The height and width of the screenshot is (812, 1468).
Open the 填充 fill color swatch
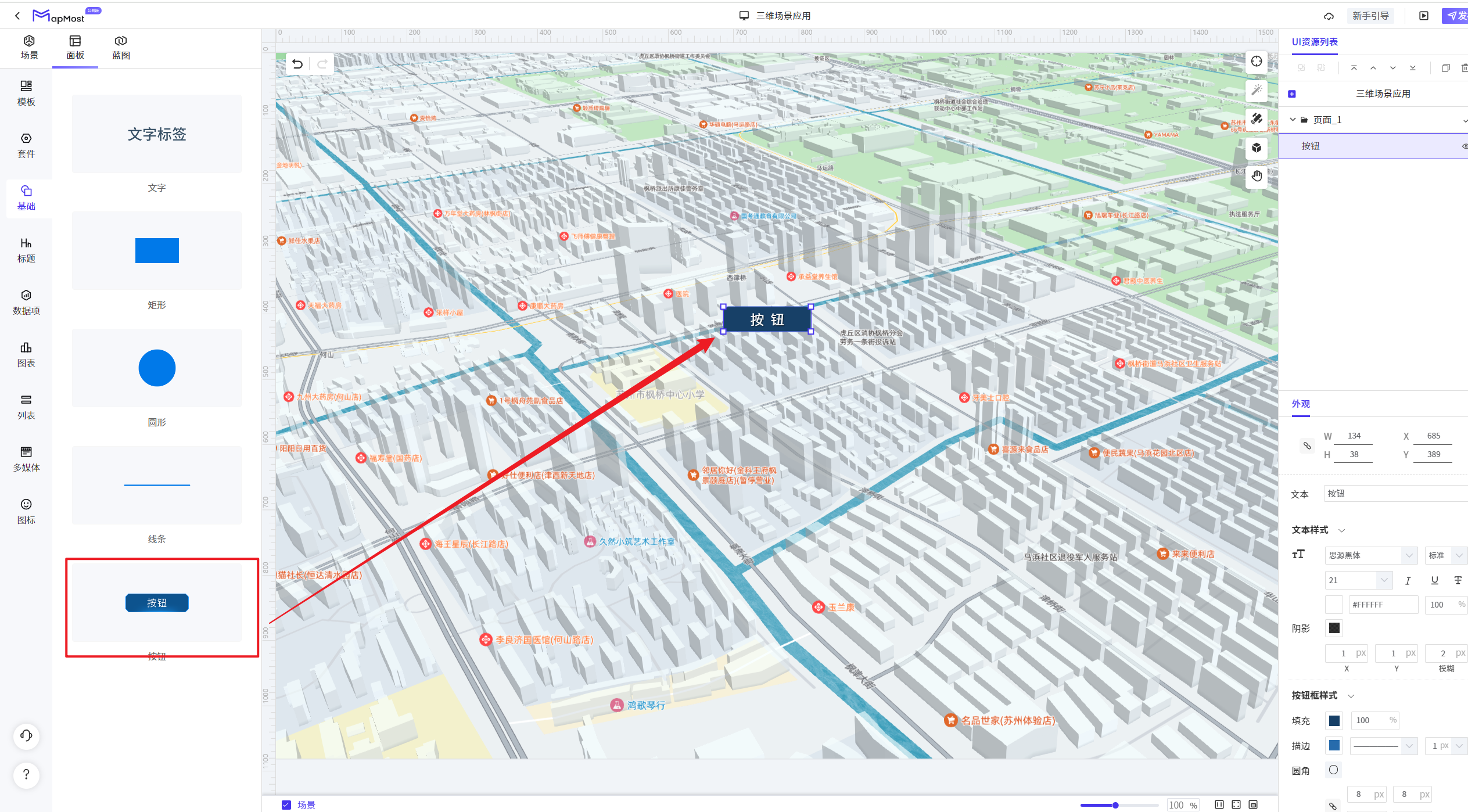[x=1334, y=721]
